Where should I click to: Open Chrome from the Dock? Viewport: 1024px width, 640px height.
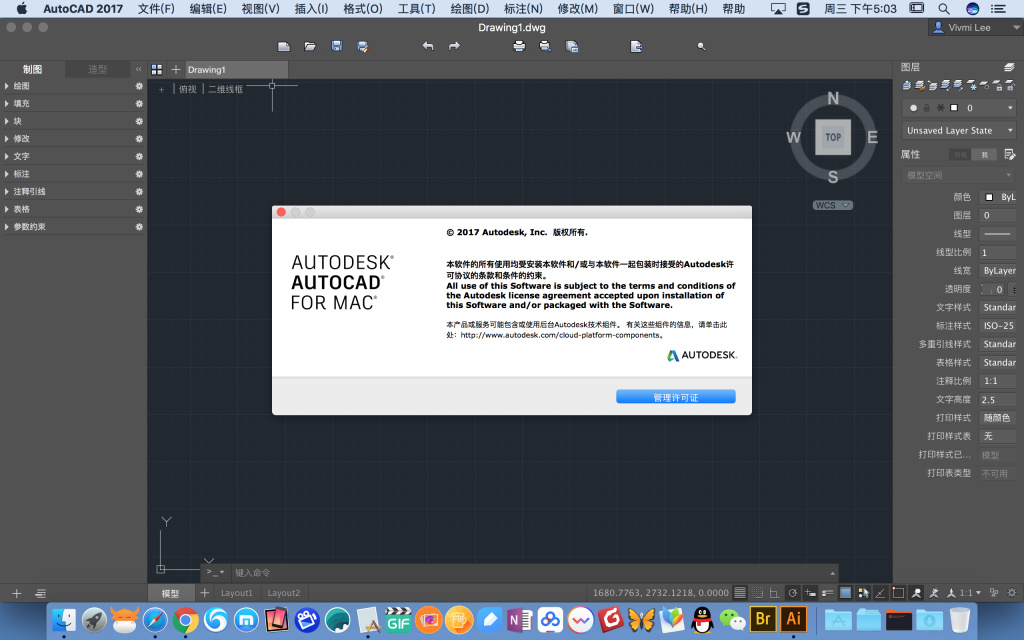(x=185, y=620)
